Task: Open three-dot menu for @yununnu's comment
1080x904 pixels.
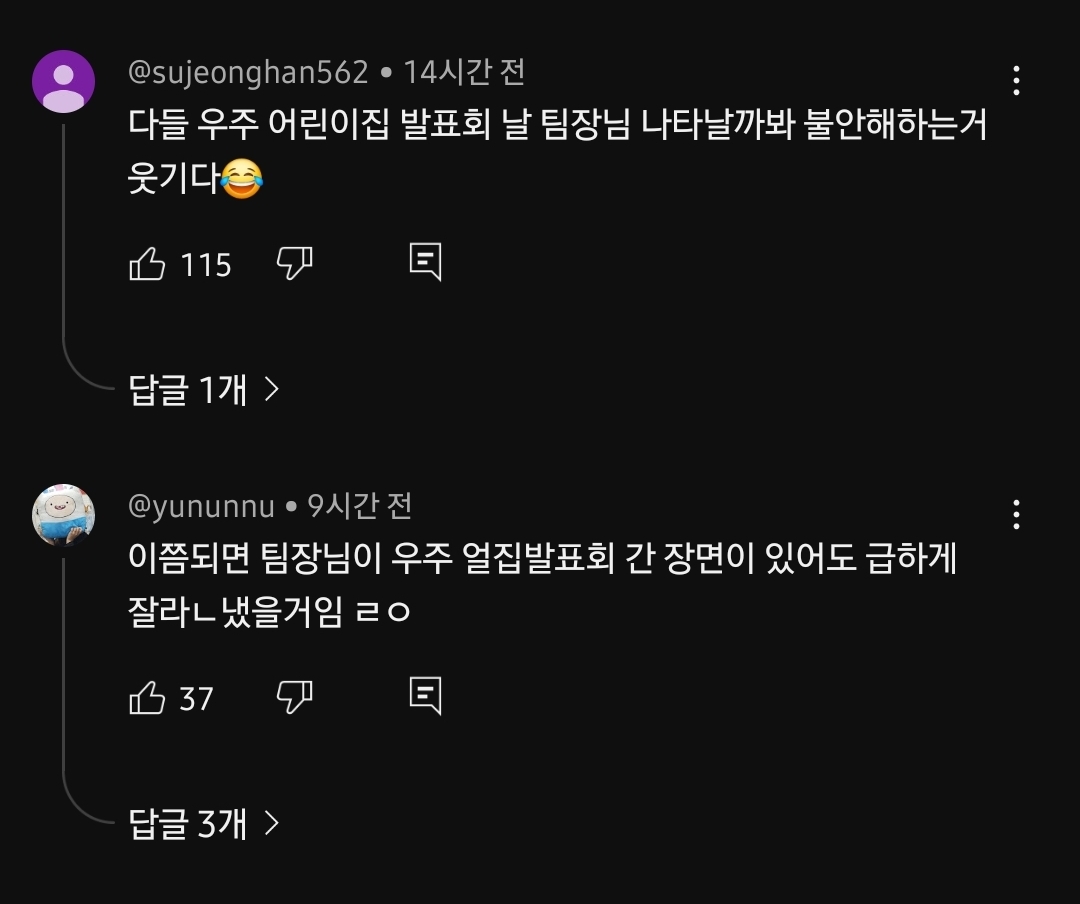Action: (x=1016, y=514)
